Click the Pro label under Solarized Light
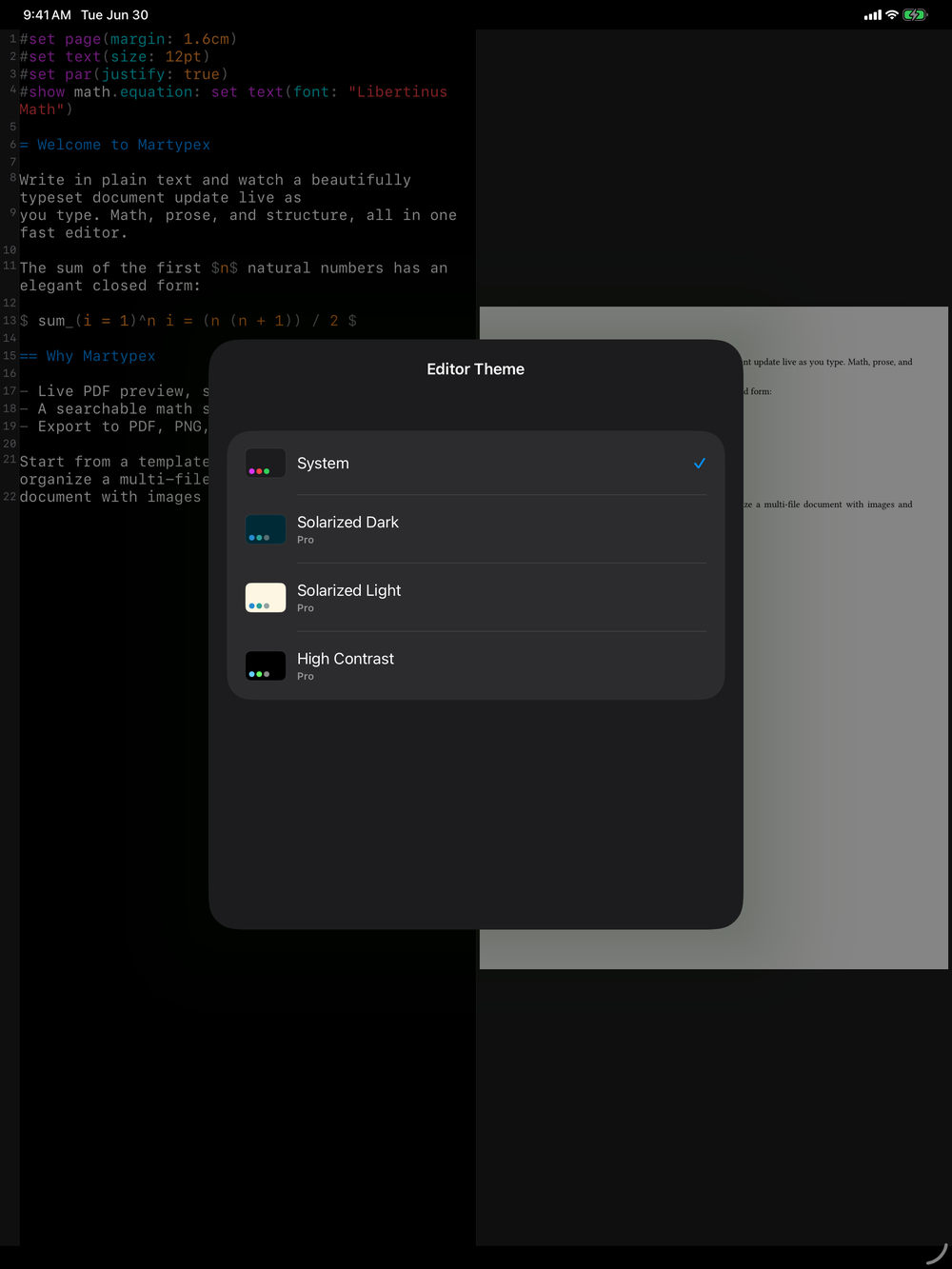The height and width of the screenshot is (1269, 952). tap(306, 608)
